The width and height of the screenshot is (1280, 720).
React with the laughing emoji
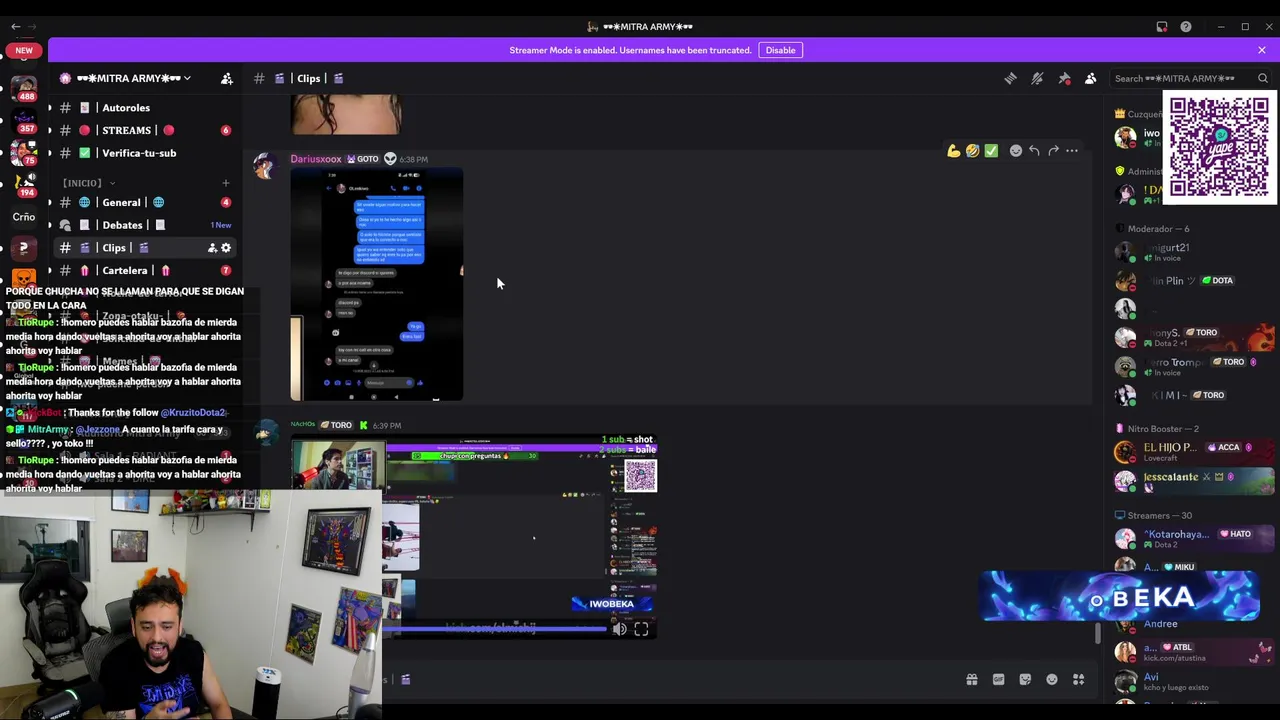pos(972,151)
